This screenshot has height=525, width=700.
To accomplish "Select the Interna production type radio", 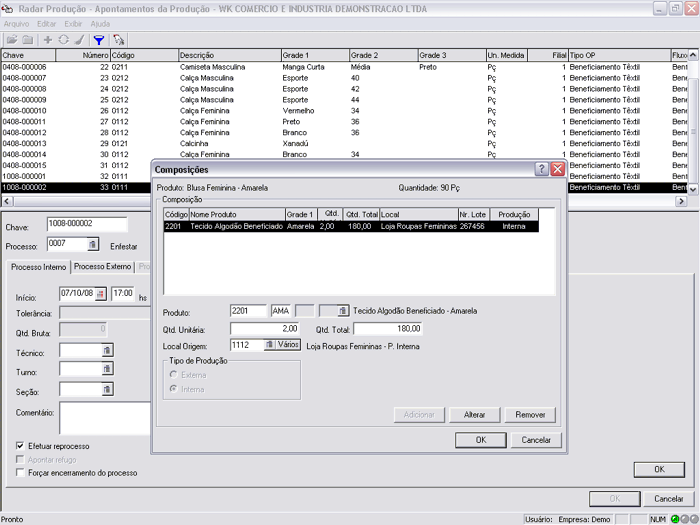I will click(x=174, y=388).
